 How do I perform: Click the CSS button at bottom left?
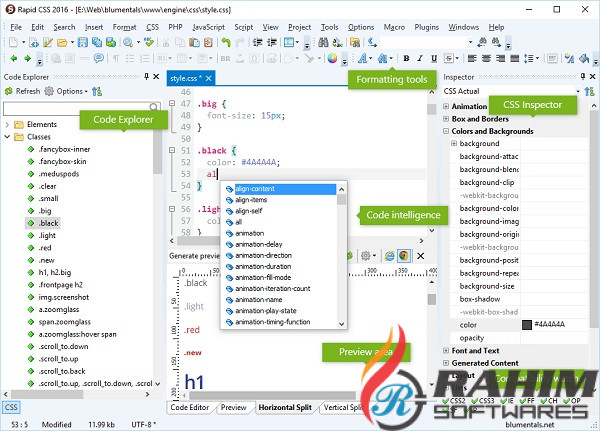pos(11,407)
